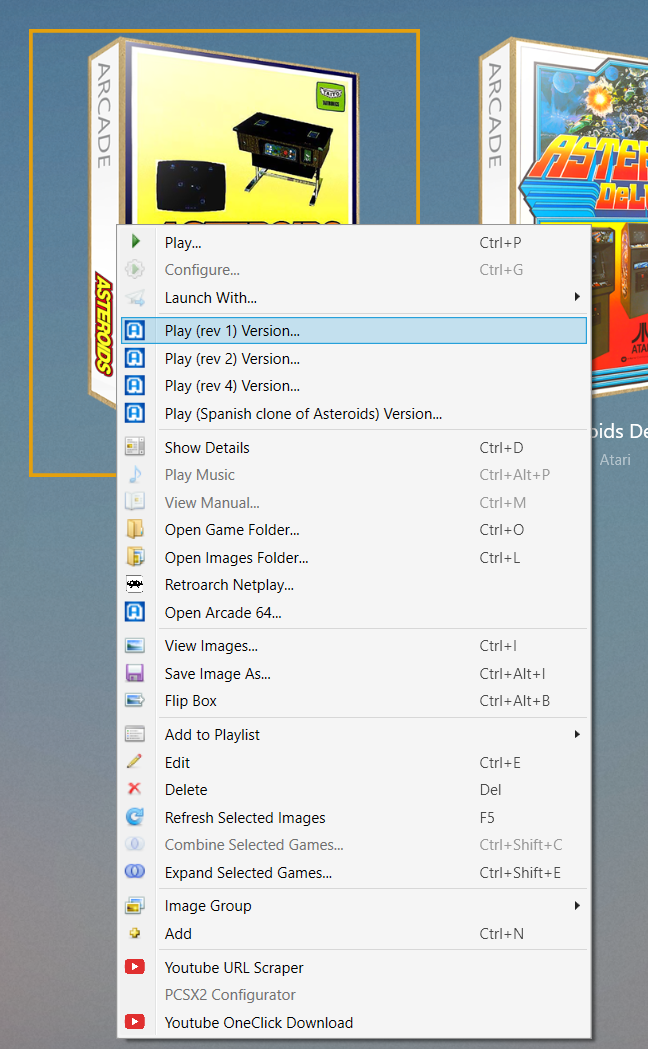Click the green Play arrow icon
The image size is (648, 1049).
[x=135, y=242]
